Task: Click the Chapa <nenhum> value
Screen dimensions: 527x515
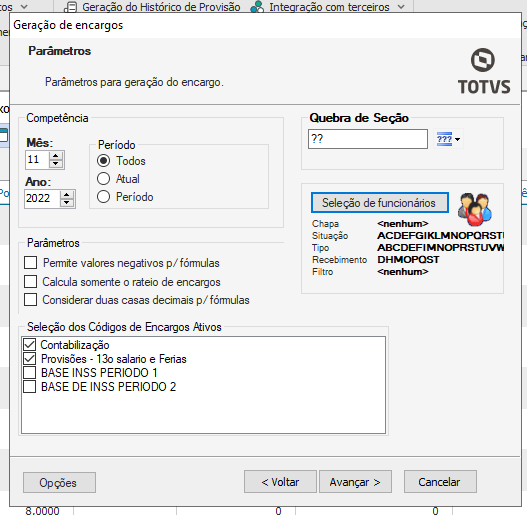Action: click(x=403, y=224)
